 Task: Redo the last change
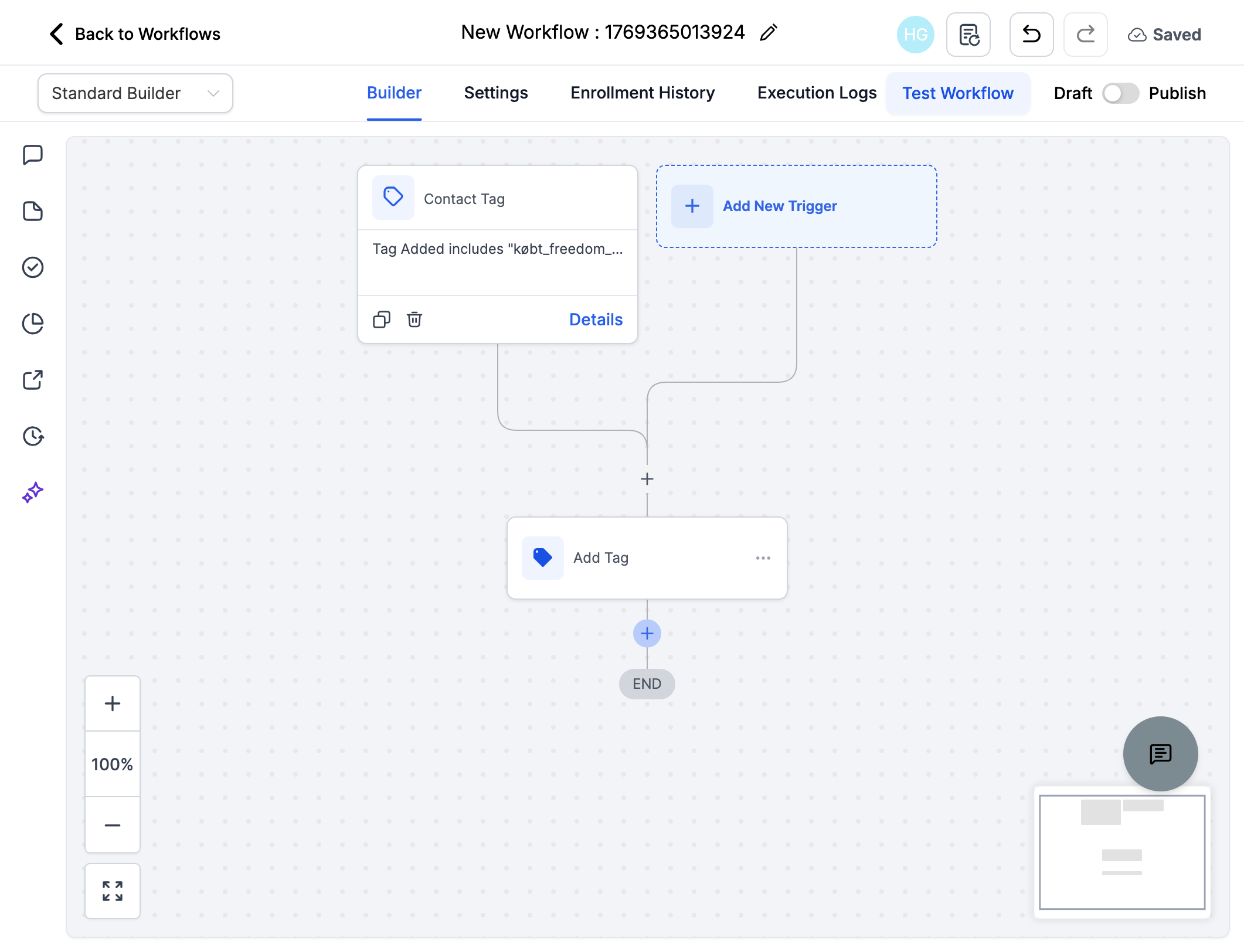(x=1086, y=35)
